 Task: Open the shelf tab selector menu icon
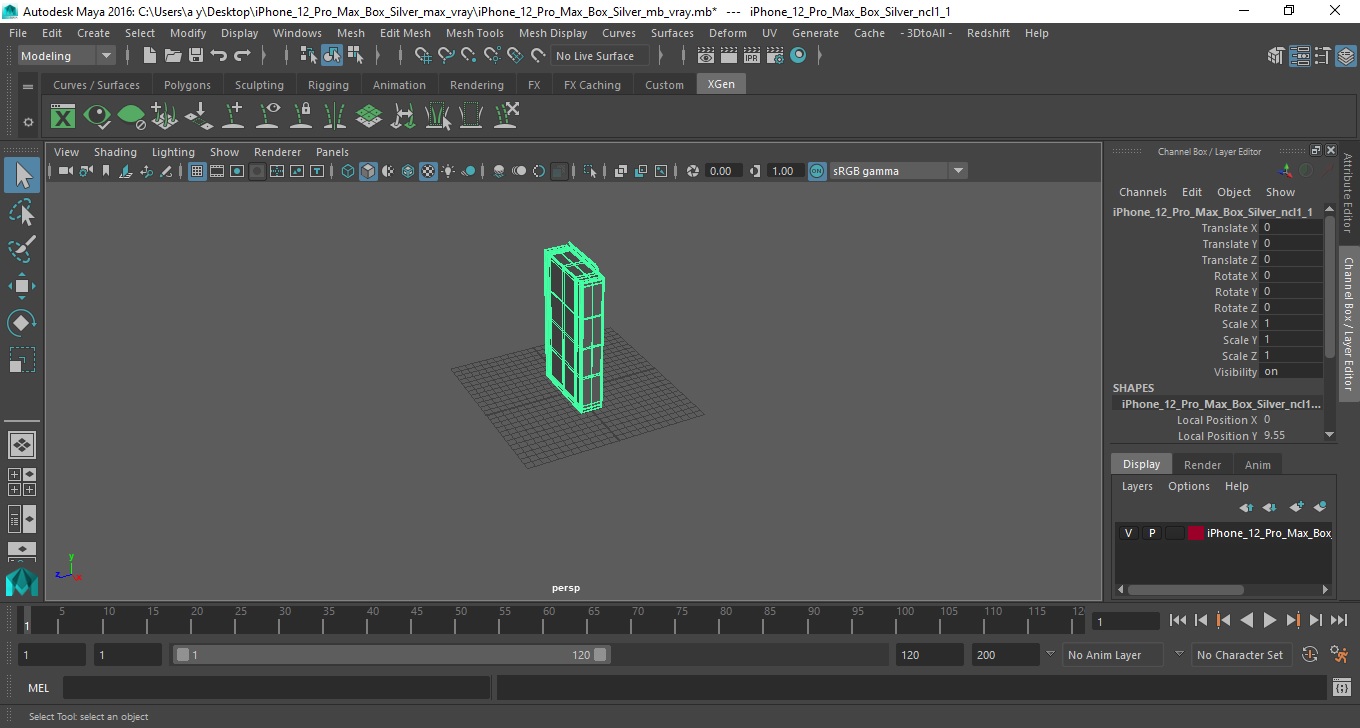(x=28, y=86)
